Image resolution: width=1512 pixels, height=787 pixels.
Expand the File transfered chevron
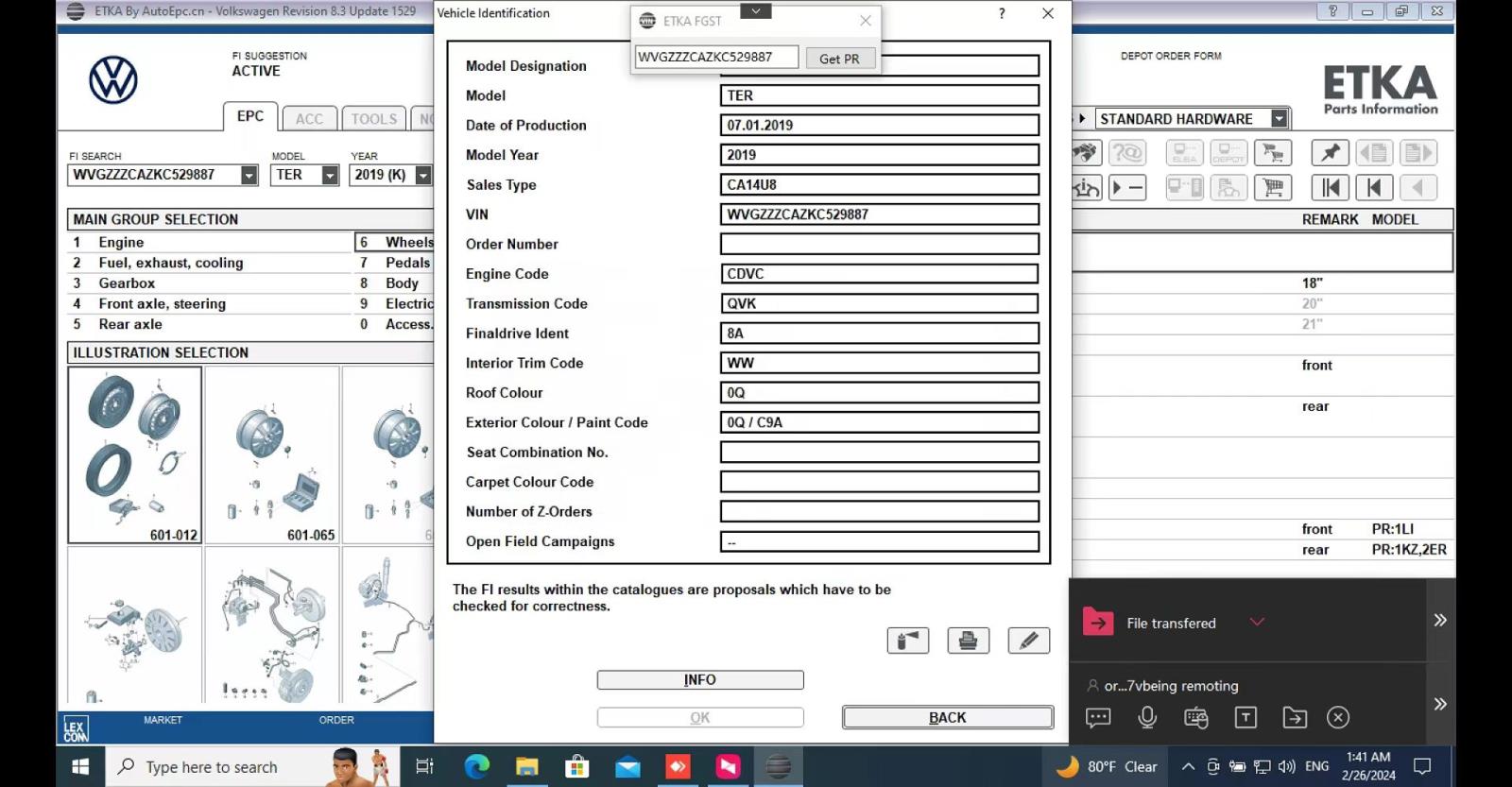click(x=1257, y=622)
